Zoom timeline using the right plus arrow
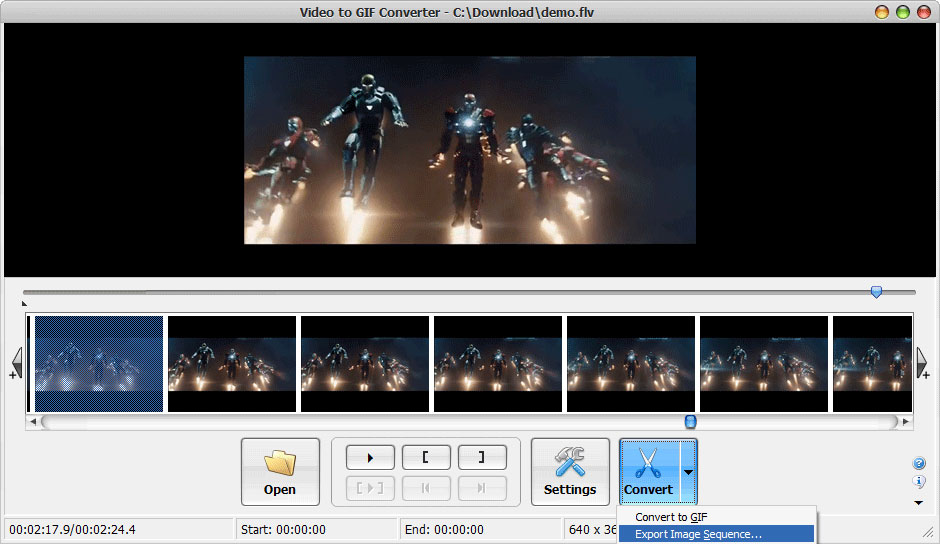Screen dimensions: 940x544 point(923,363)
